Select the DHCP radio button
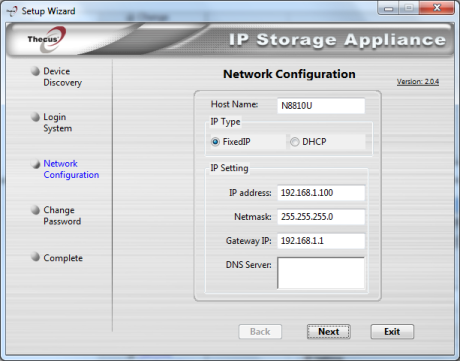Screen dimensions: 460x361 295,142
